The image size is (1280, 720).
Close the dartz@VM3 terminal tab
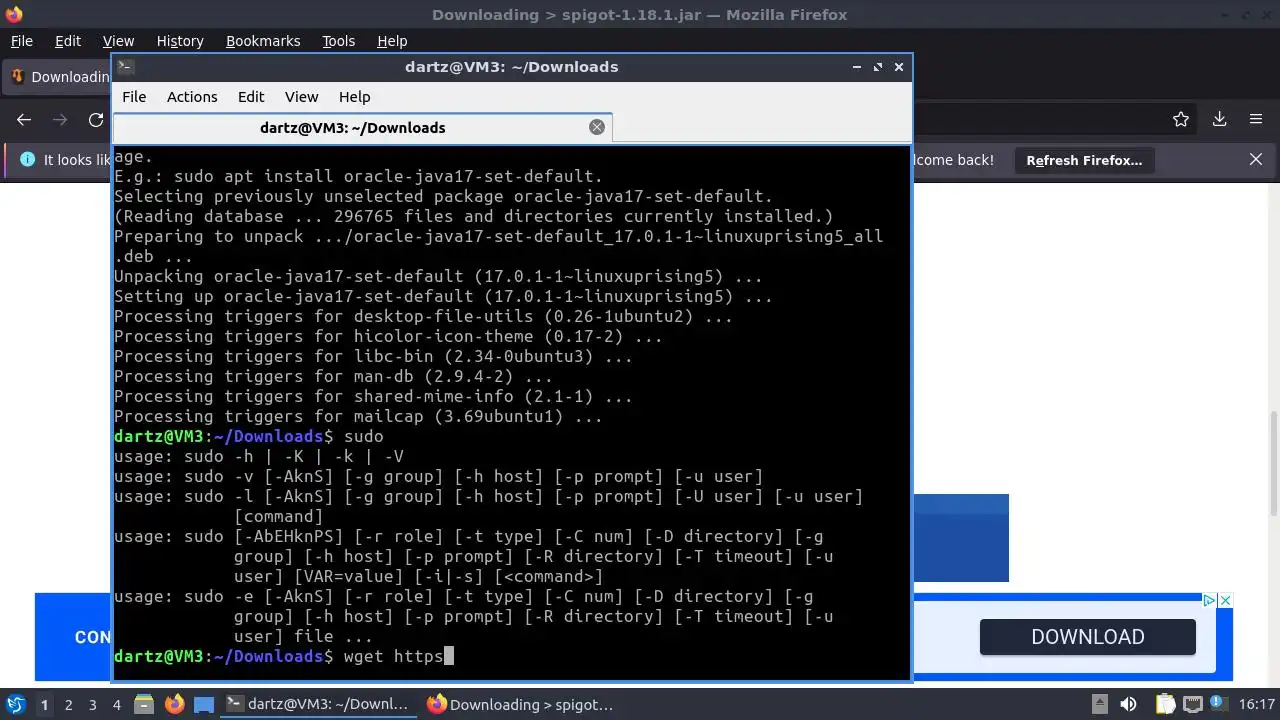597,127
